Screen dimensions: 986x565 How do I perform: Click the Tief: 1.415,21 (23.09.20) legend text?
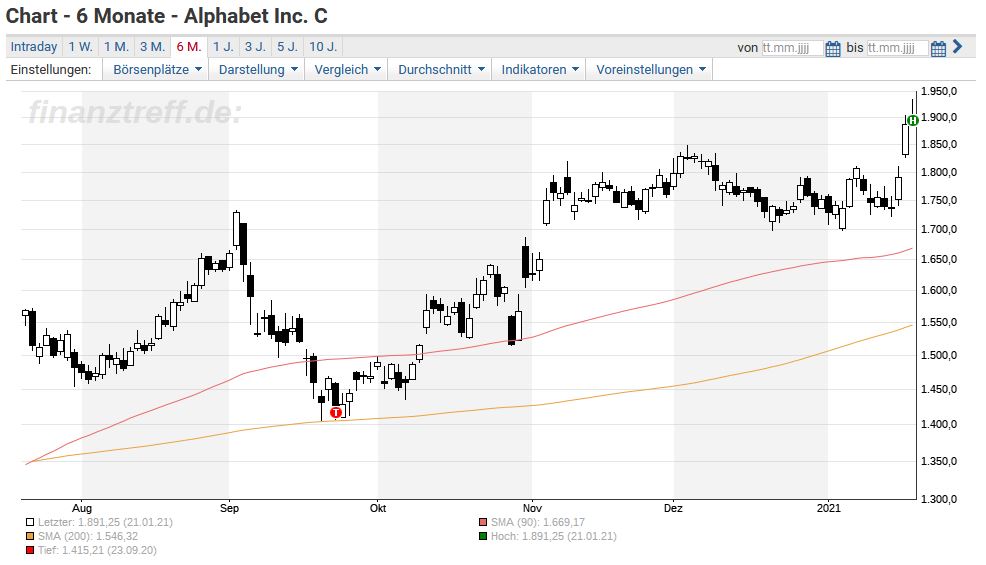pos(97,550)
